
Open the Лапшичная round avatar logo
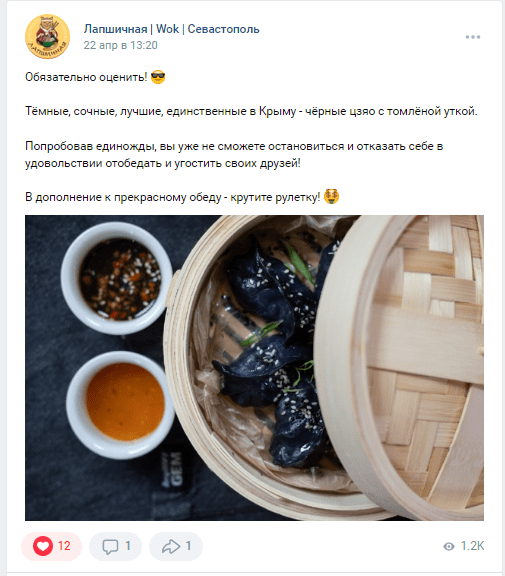47,36
